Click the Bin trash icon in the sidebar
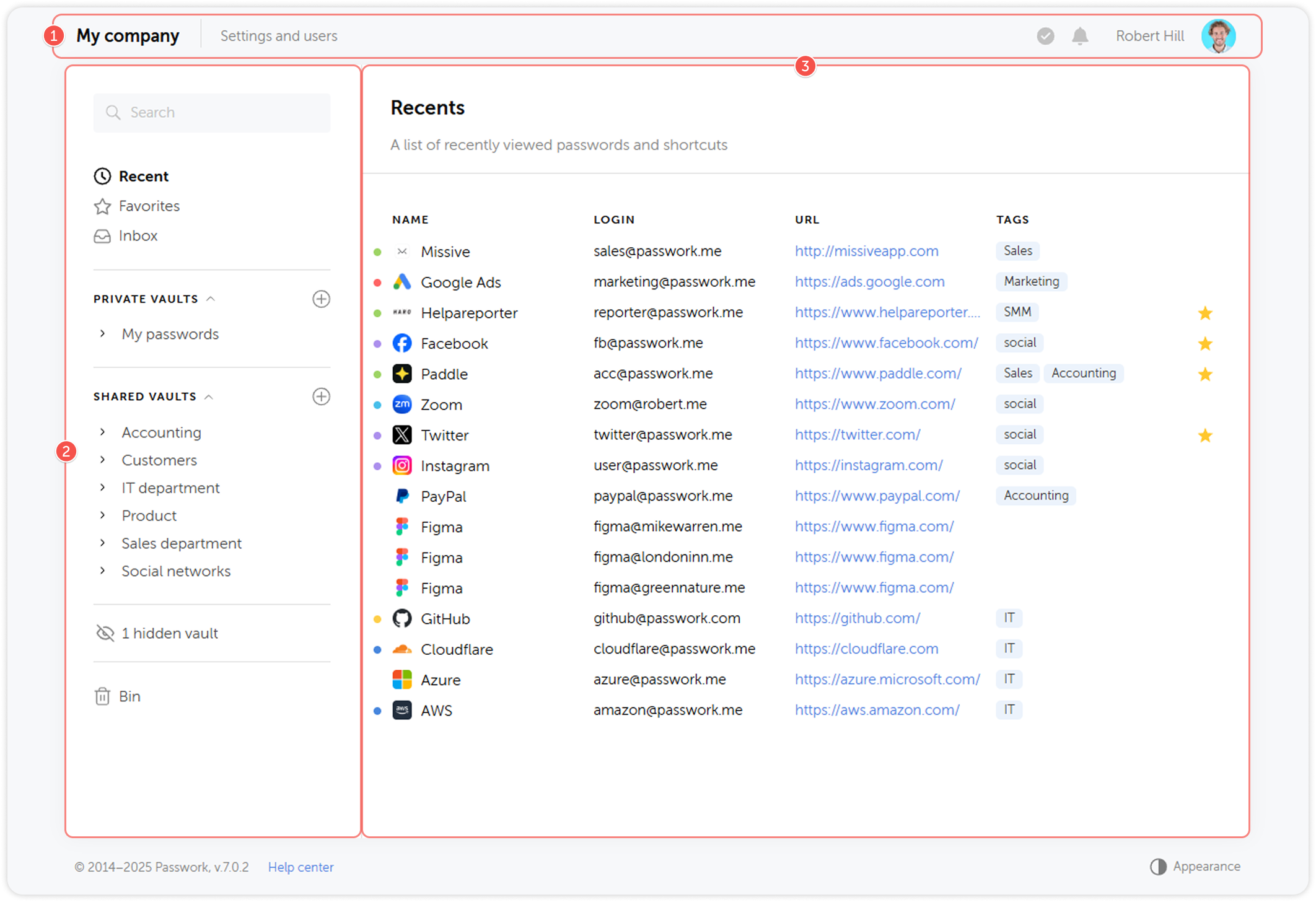Viewport: 1316px width, 902px height. (x=103, y=696)
